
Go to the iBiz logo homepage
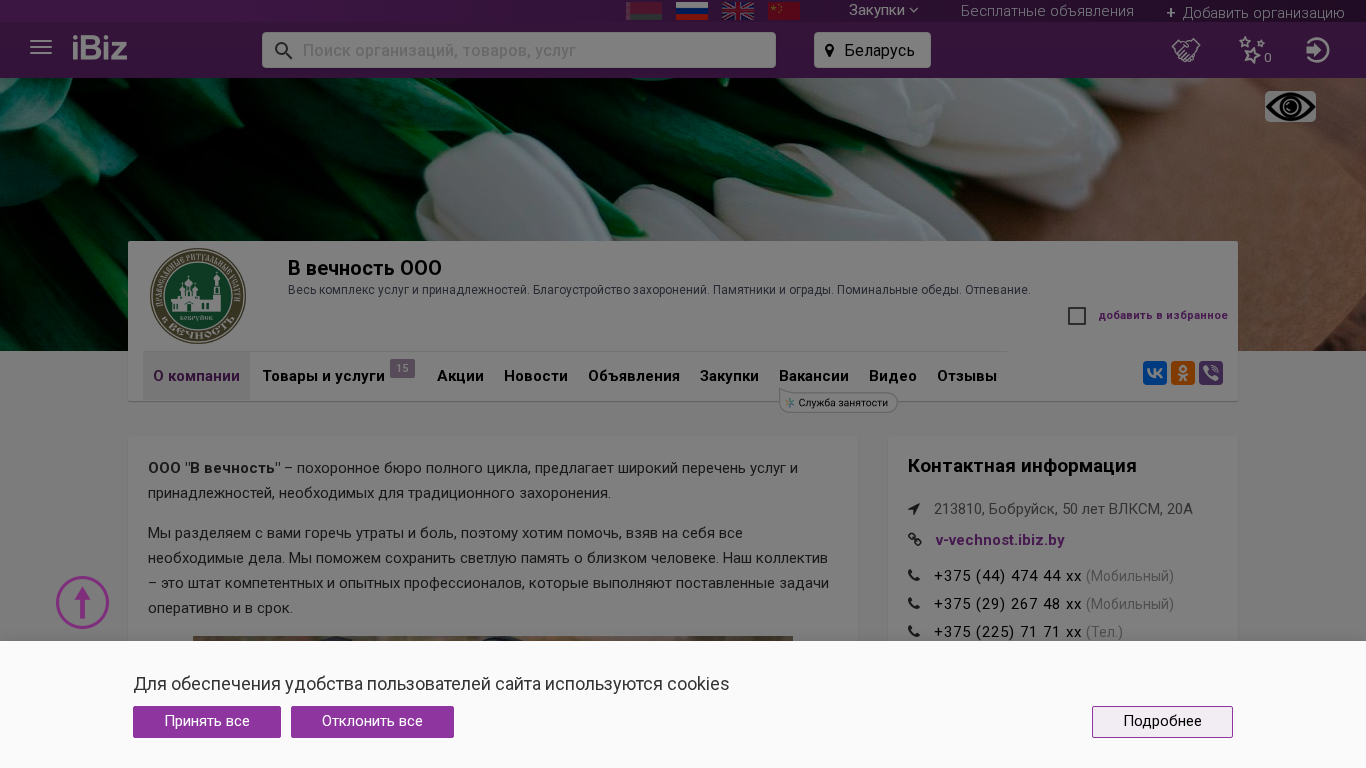(100, 48)
